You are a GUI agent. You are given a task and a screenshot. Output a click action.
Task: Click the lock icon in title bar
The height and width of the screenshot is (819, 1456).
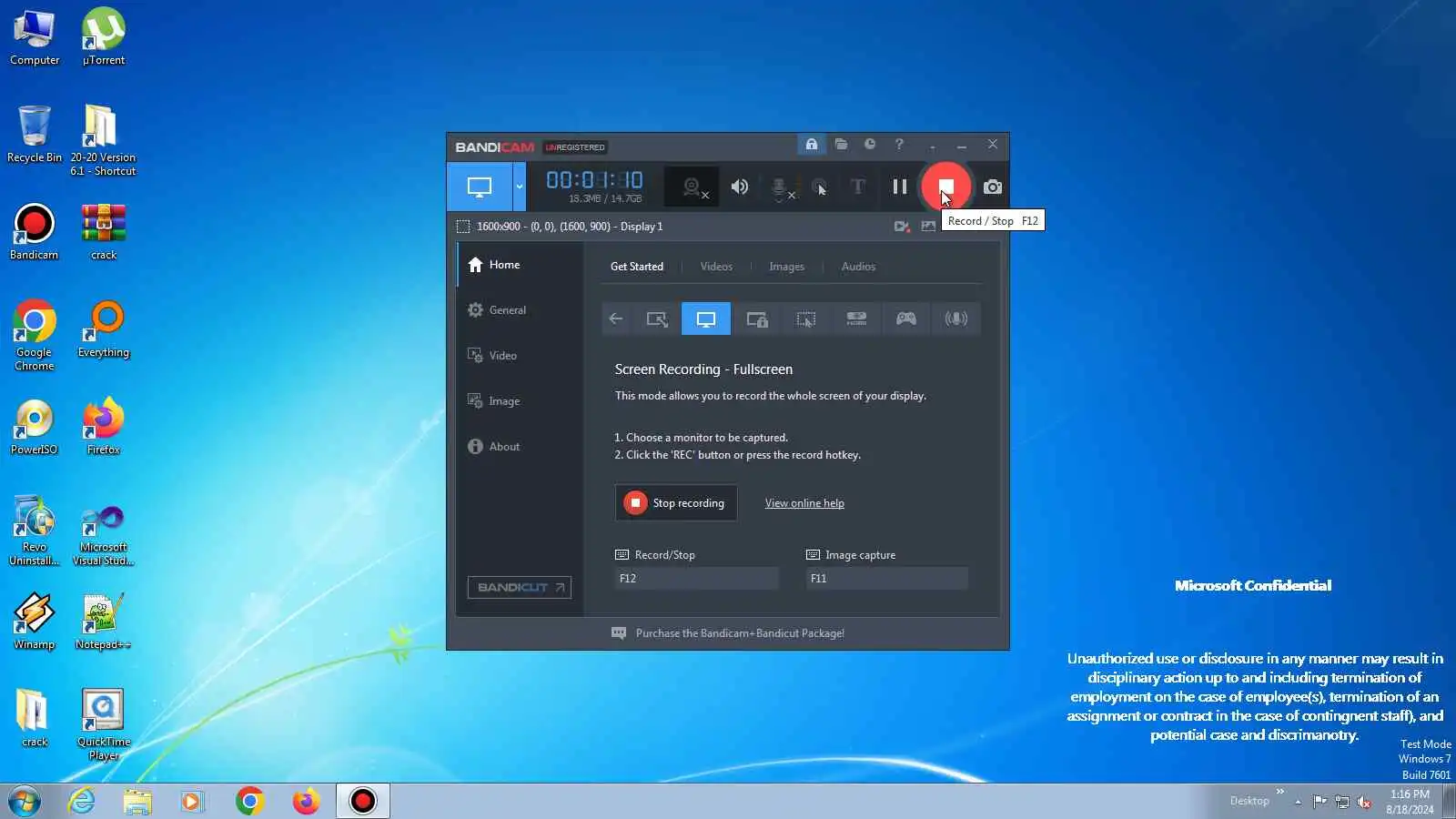pyautogui.click(x=811, y=144)
